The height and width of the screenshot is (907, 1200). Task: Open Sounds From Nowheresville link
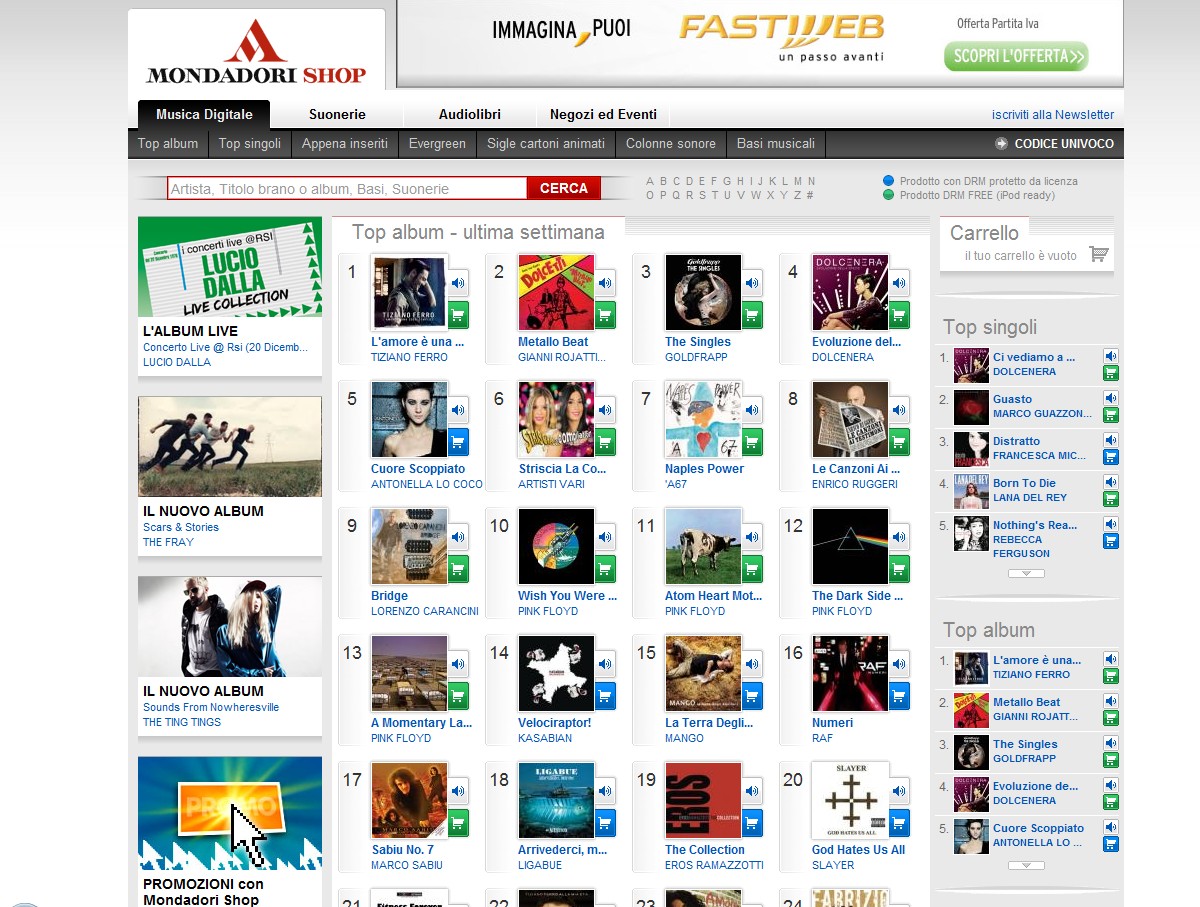[211, 707]
